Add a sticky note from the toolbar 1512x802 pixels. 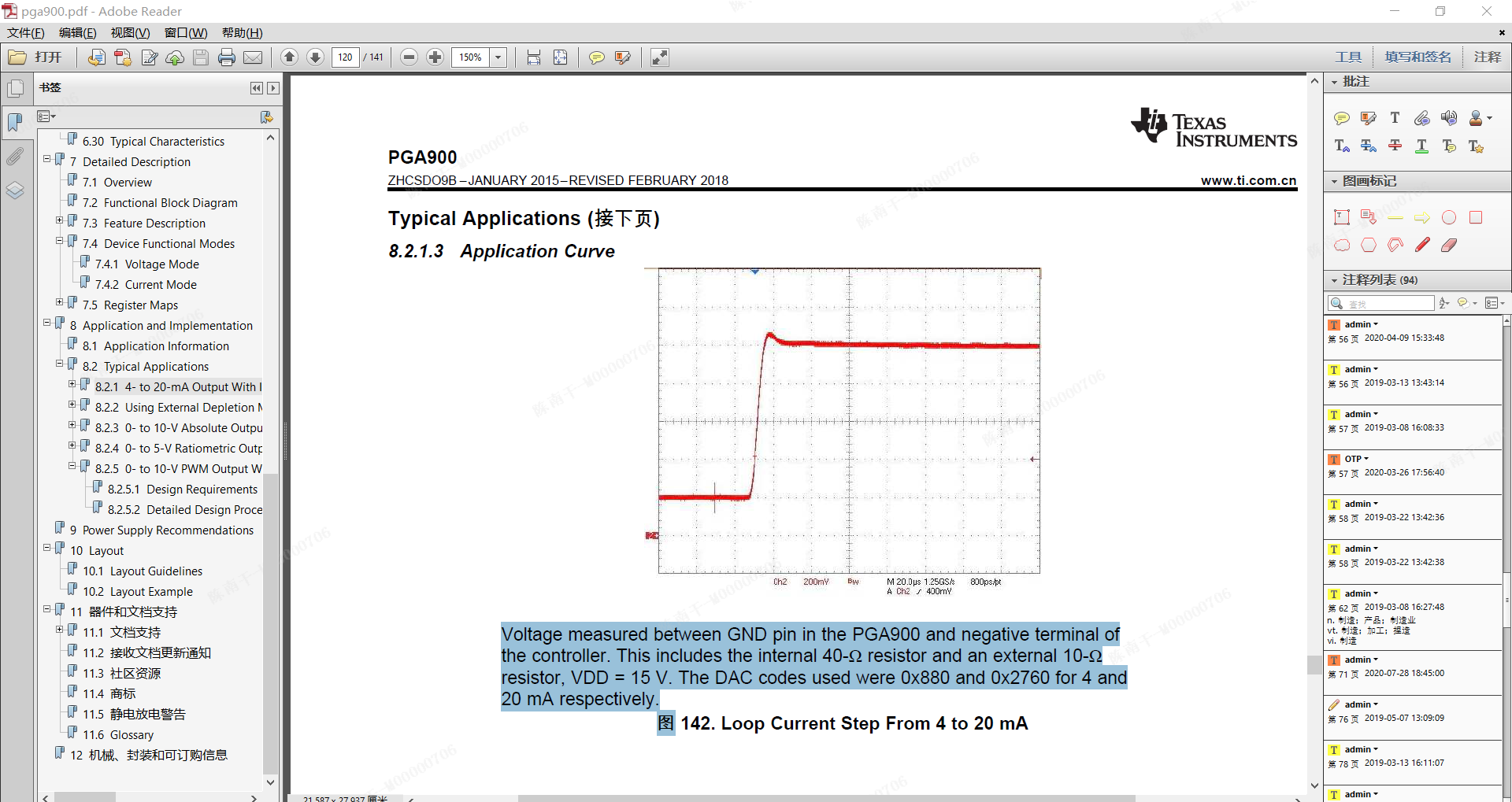tap(597, 57)
